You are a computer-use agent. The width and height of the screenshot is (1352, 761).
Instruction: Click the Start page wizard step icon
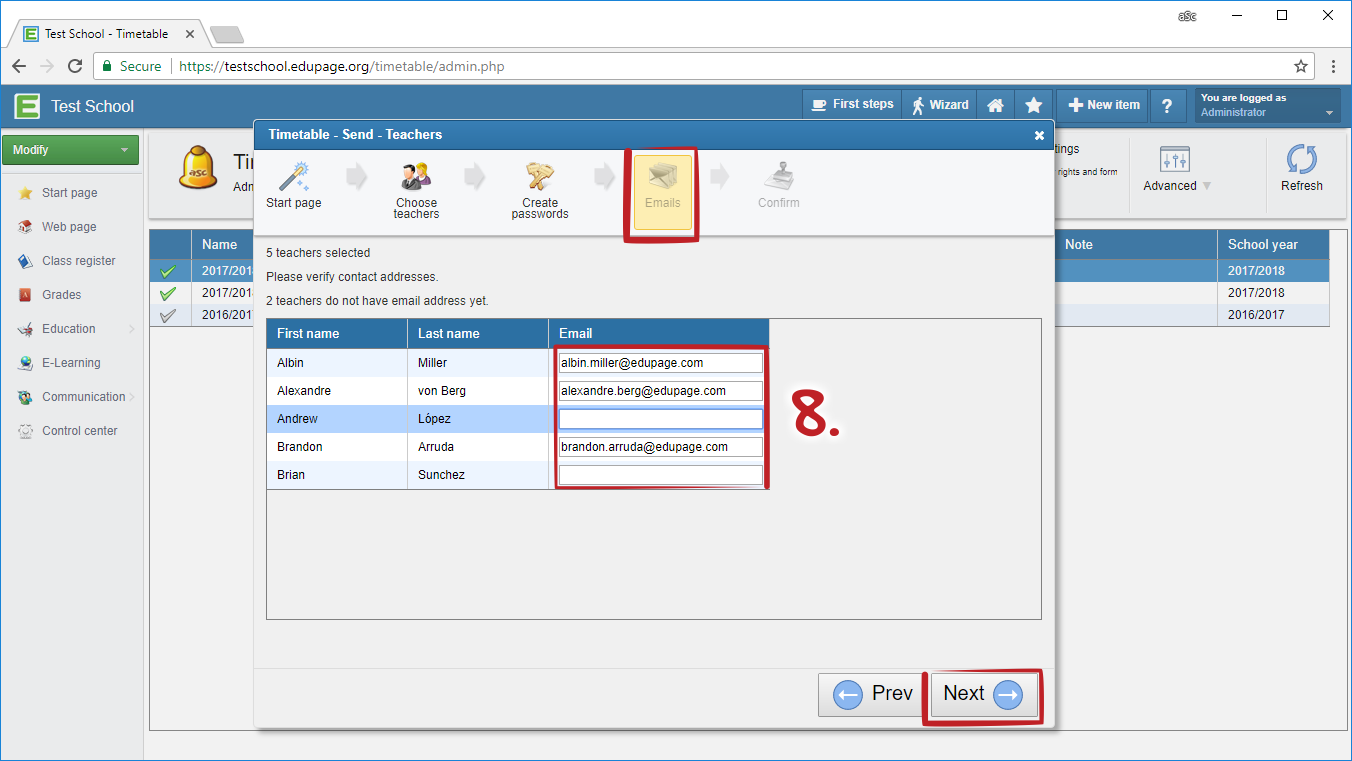pos(294,178)
